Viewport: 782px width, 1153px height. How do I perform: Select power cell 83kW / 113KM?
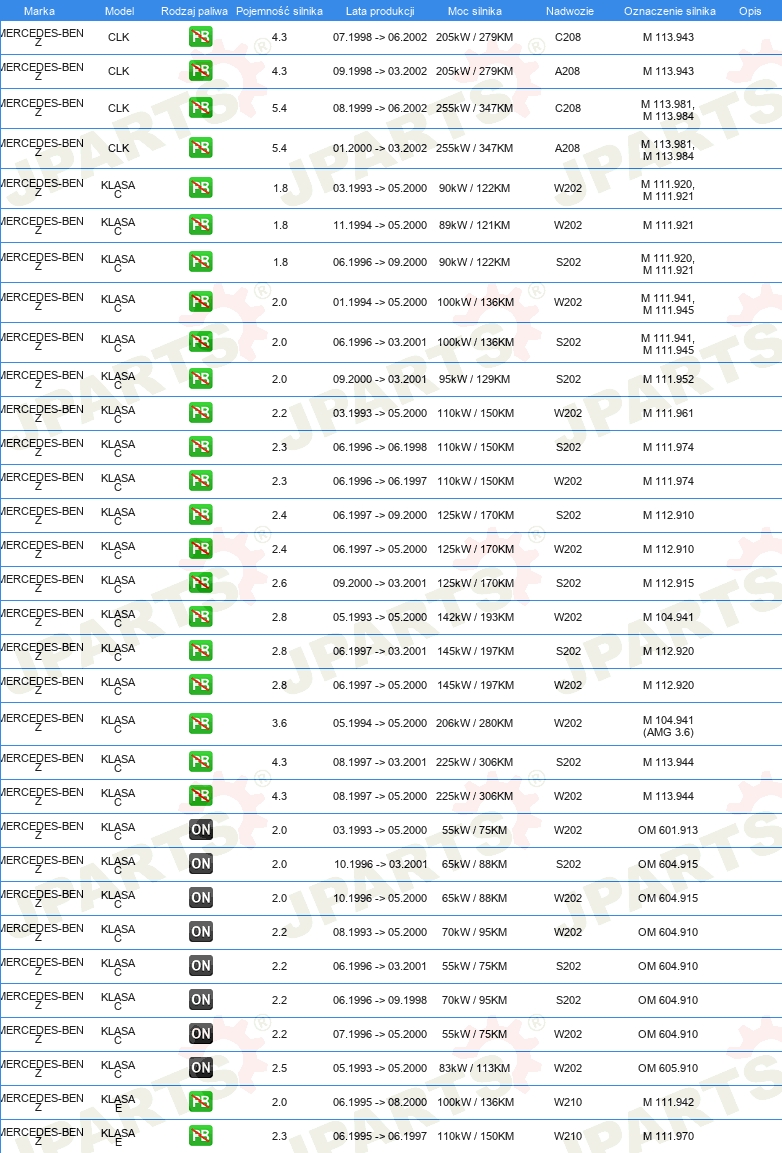474,1068
